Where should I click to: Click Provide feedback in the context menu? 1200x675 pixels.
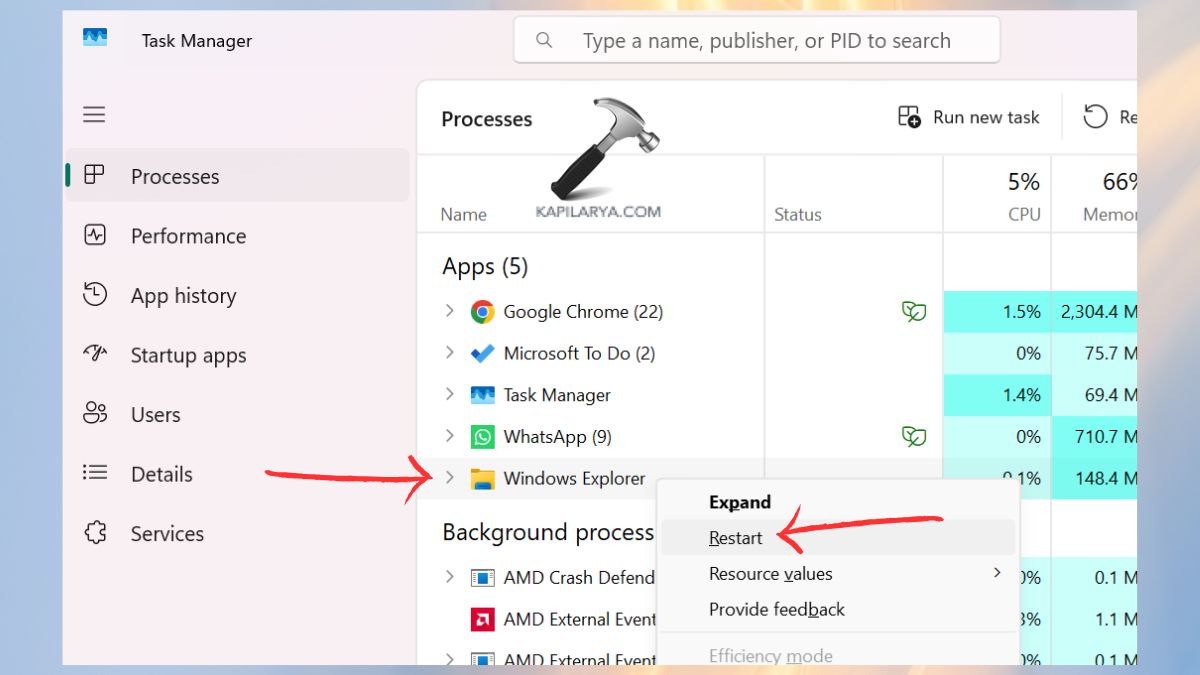point(777,609)
